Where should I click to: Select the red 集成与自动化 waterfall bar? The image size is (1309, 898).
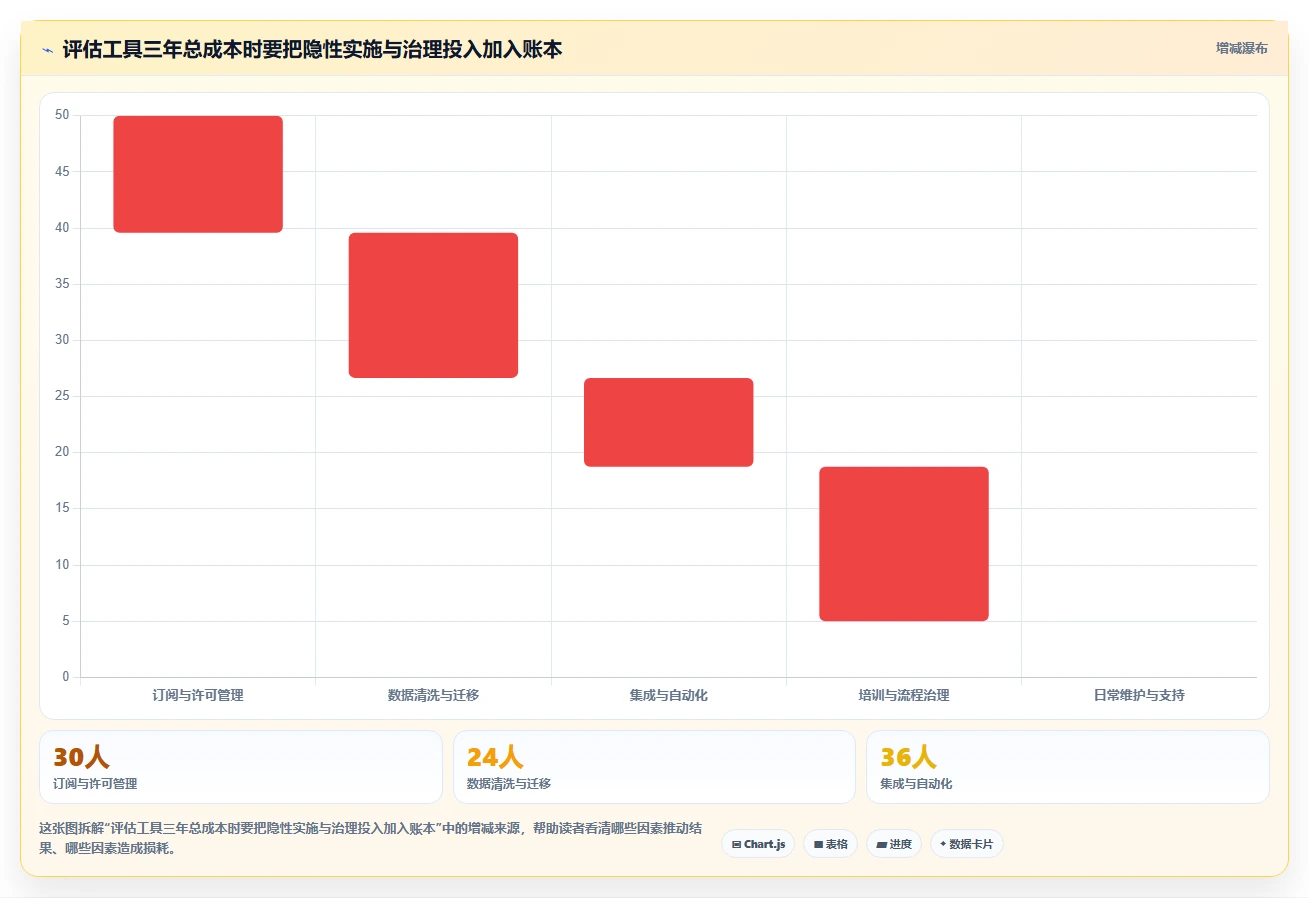click(669, 422)
